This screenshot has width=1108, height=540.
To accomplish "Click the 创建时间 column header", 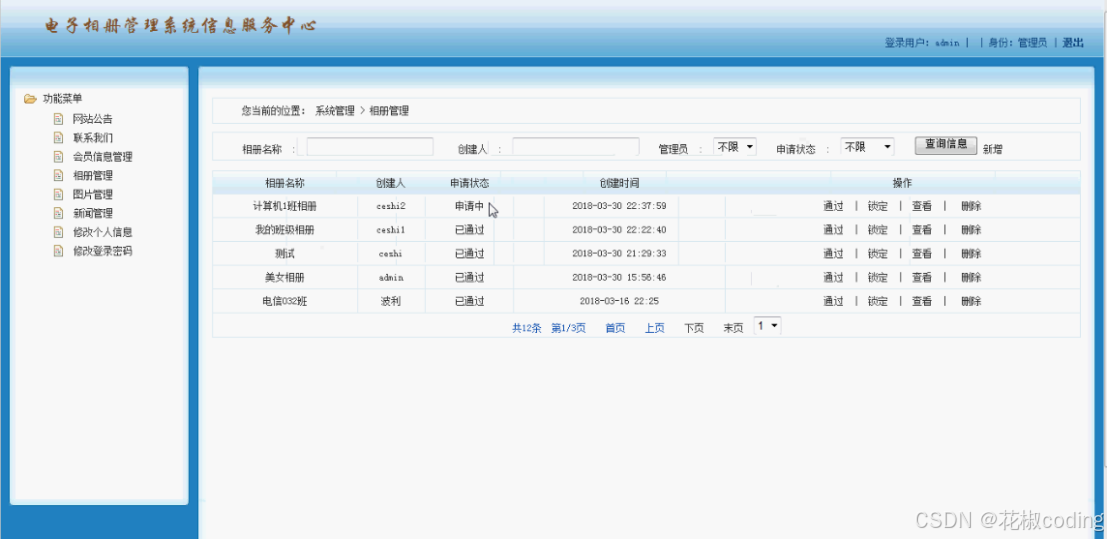I will tap(619, 183).
